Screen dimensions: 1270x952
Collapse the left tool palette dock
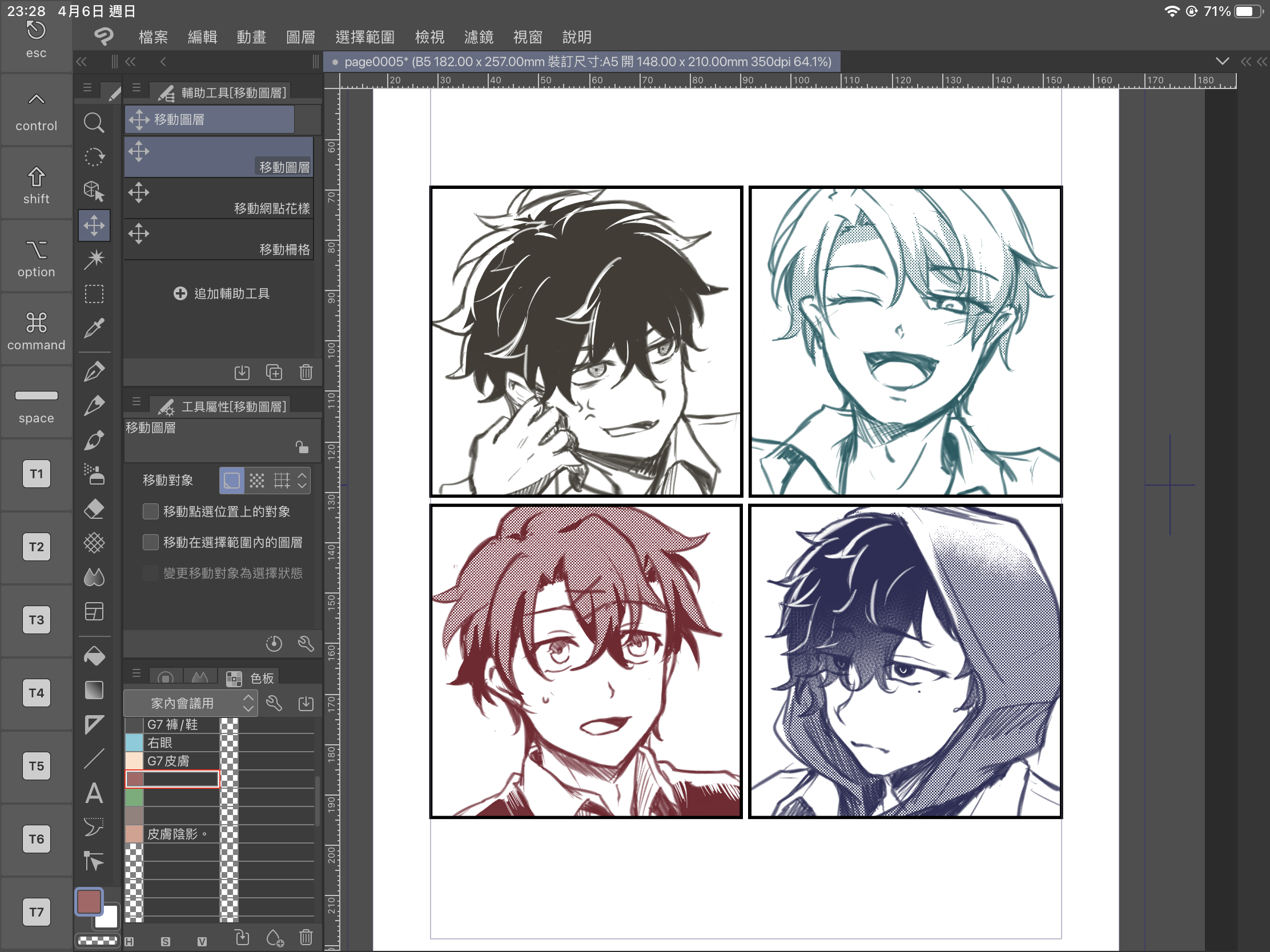point(82,62)
